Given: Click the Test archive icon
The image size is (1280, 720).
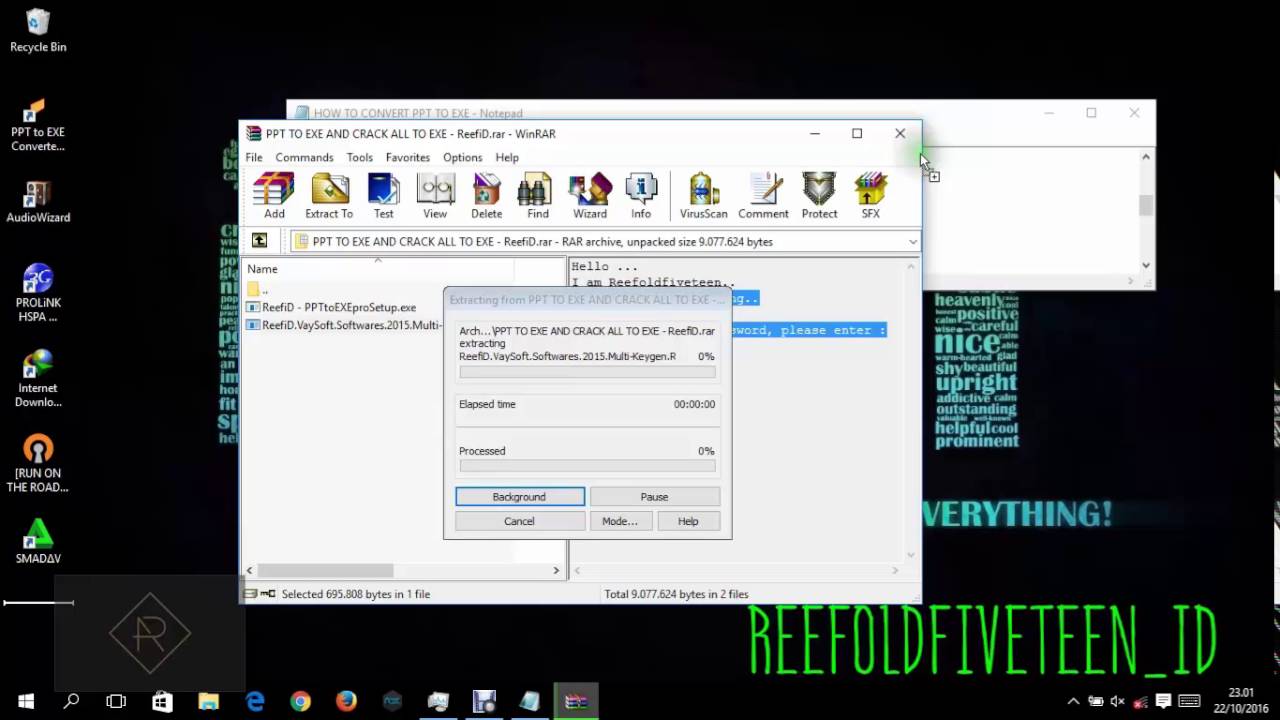Looking at the screenshot, I should 384,195.
